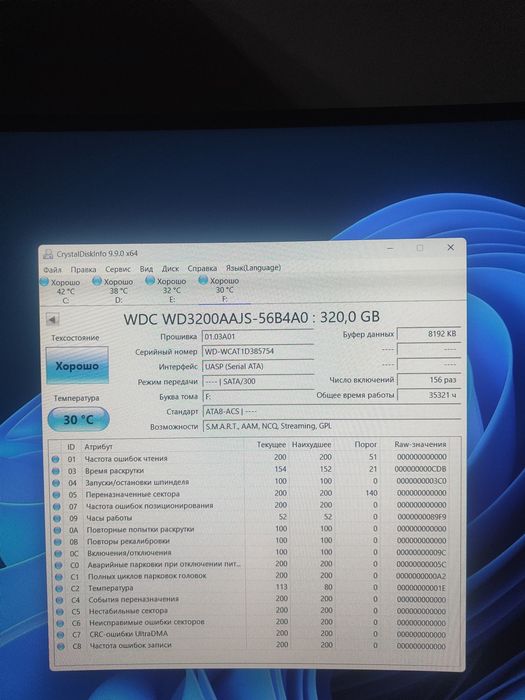The width and height of the screenshot is (525, 700).
Task: Click status dot for attribute C5
Action: tap(60, 612)
